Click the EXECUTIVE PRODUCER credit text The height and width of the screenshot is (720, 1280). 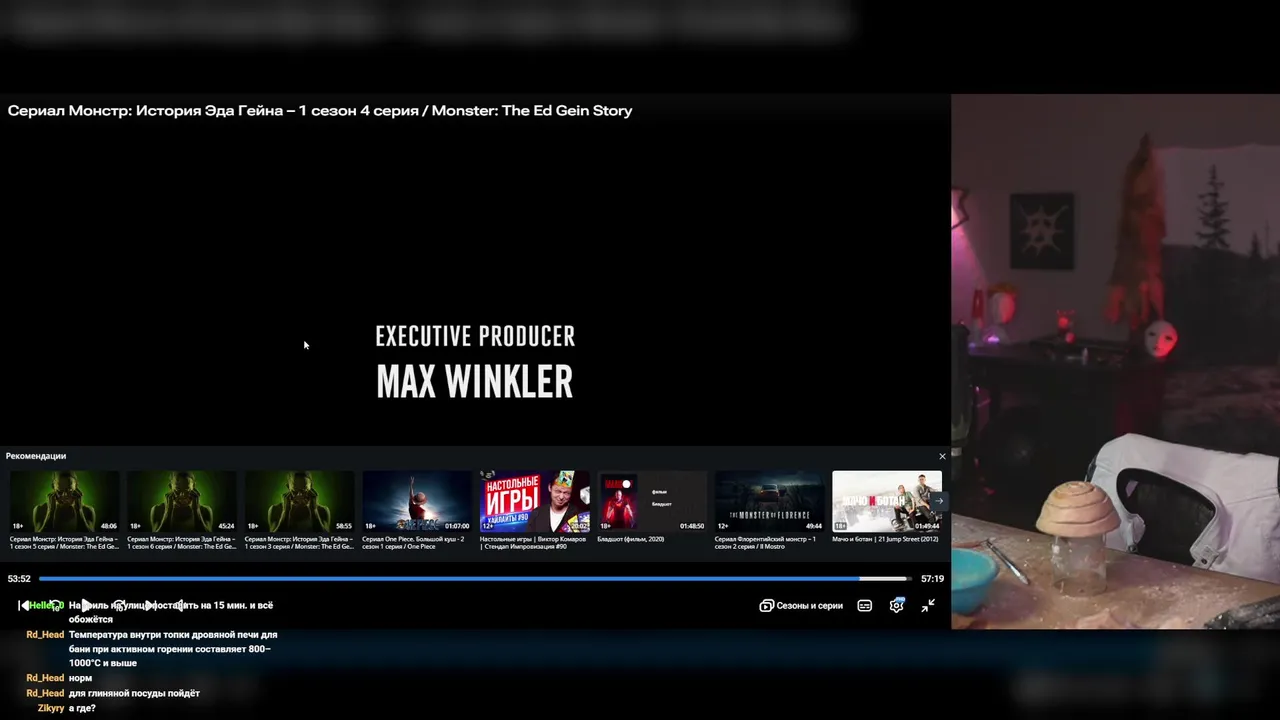475,337
